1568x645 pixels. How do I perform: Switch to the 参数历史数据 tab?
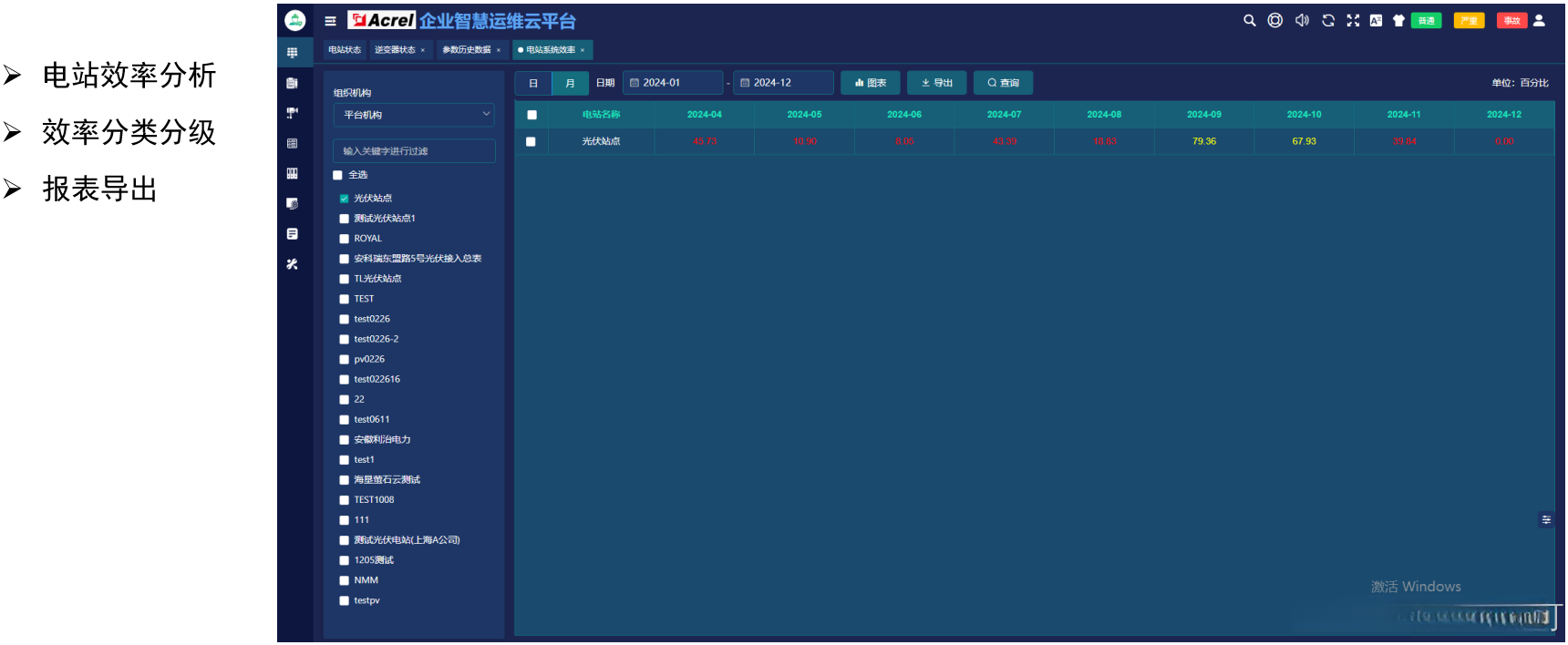467,50
